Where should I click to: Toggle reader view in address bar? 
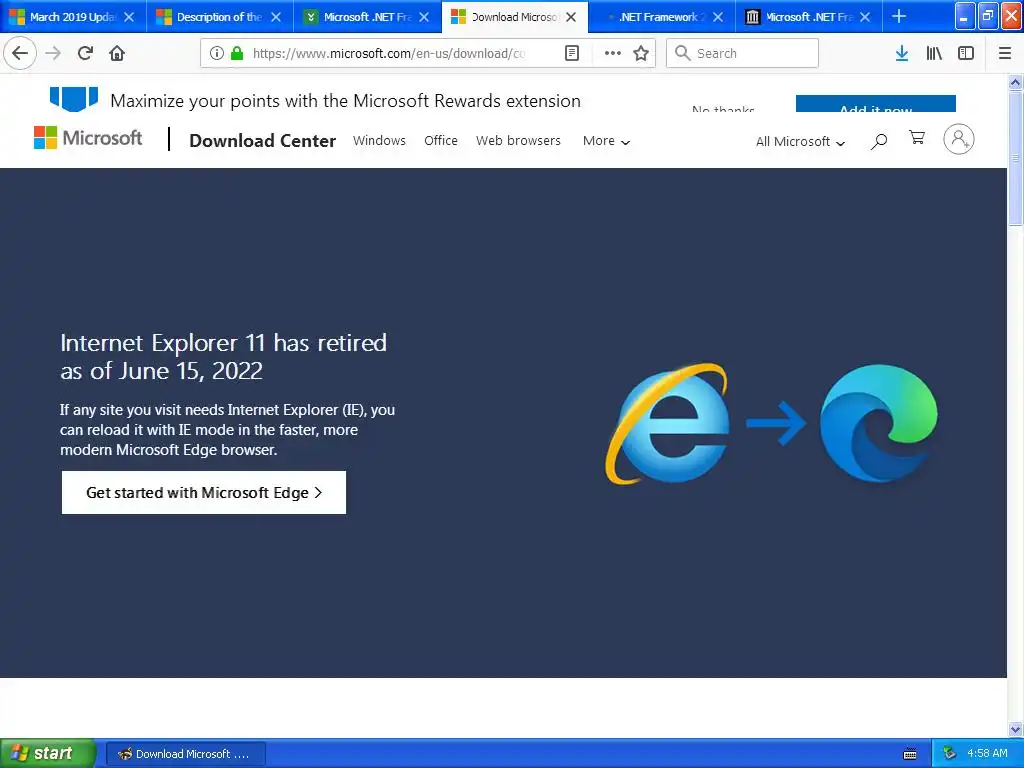click(x=571, y=53)
